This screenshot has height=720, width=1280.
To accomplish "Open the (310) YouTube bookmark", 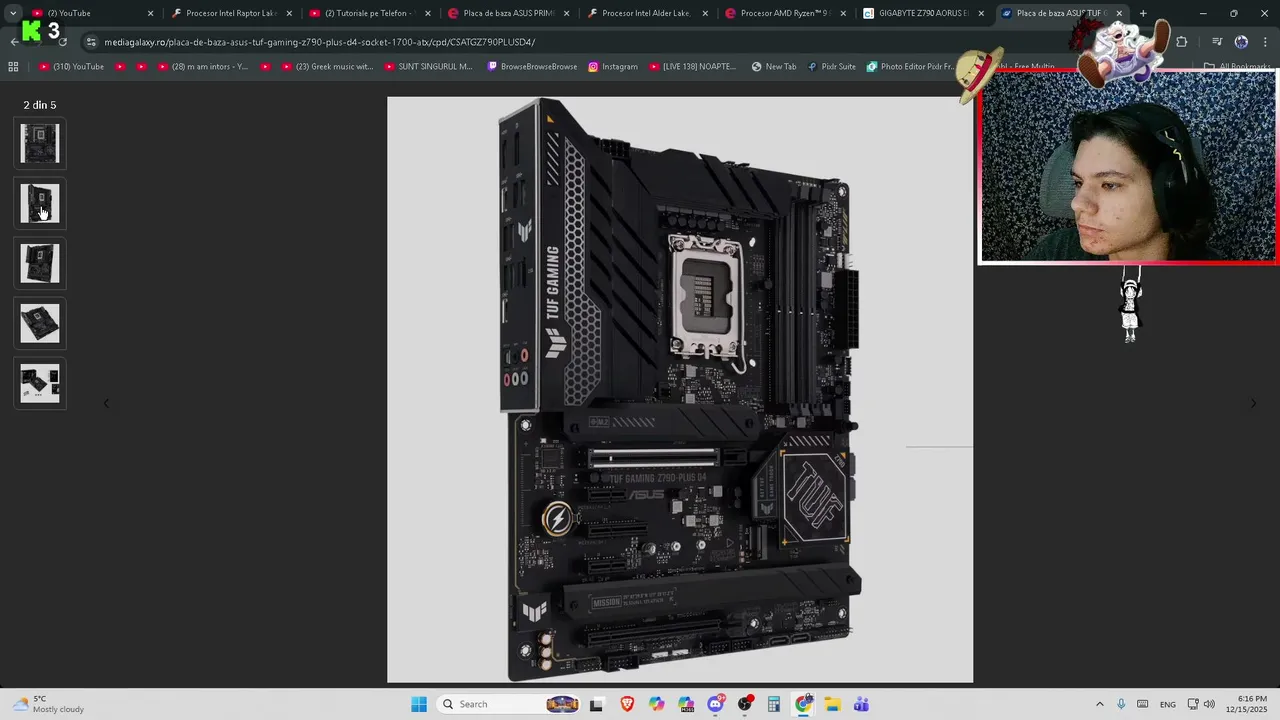I will point(71,67).
